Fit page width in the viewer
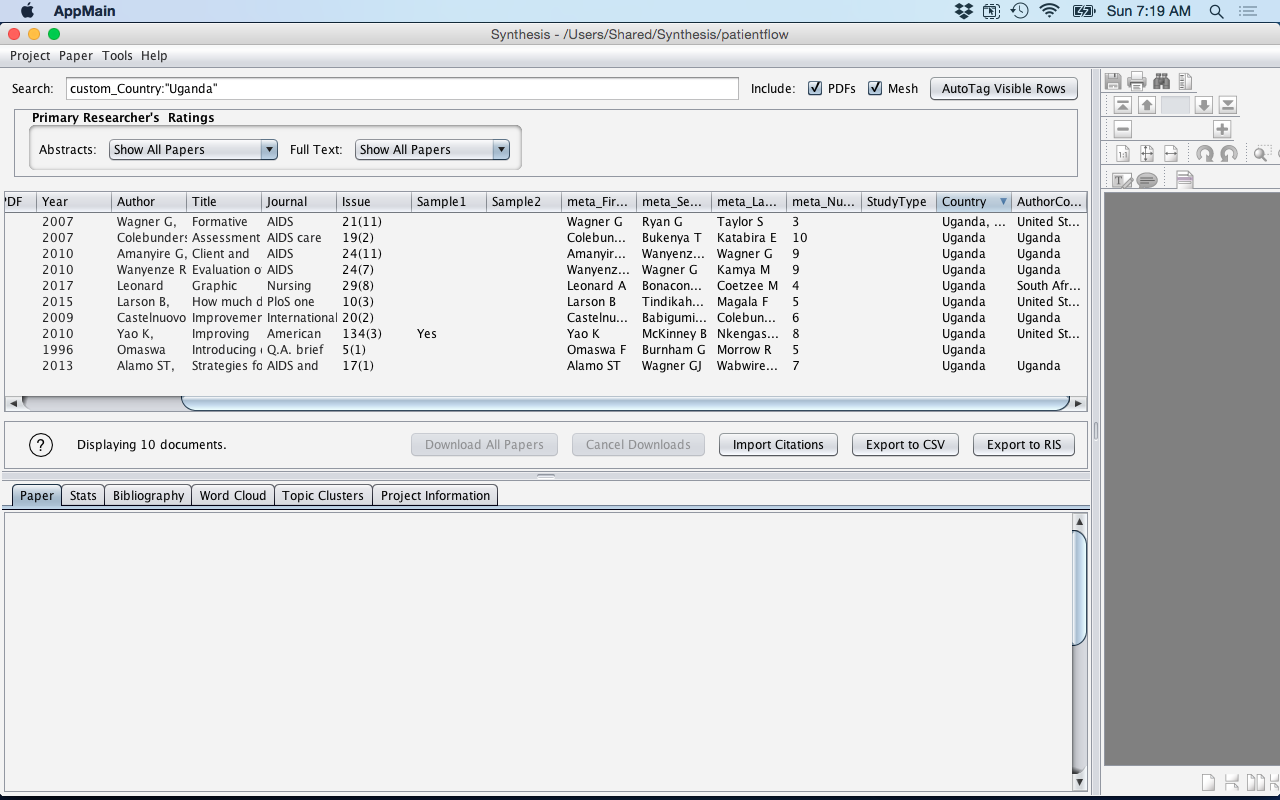The height and width of the screenshot is (800, 1280). 1171,154
